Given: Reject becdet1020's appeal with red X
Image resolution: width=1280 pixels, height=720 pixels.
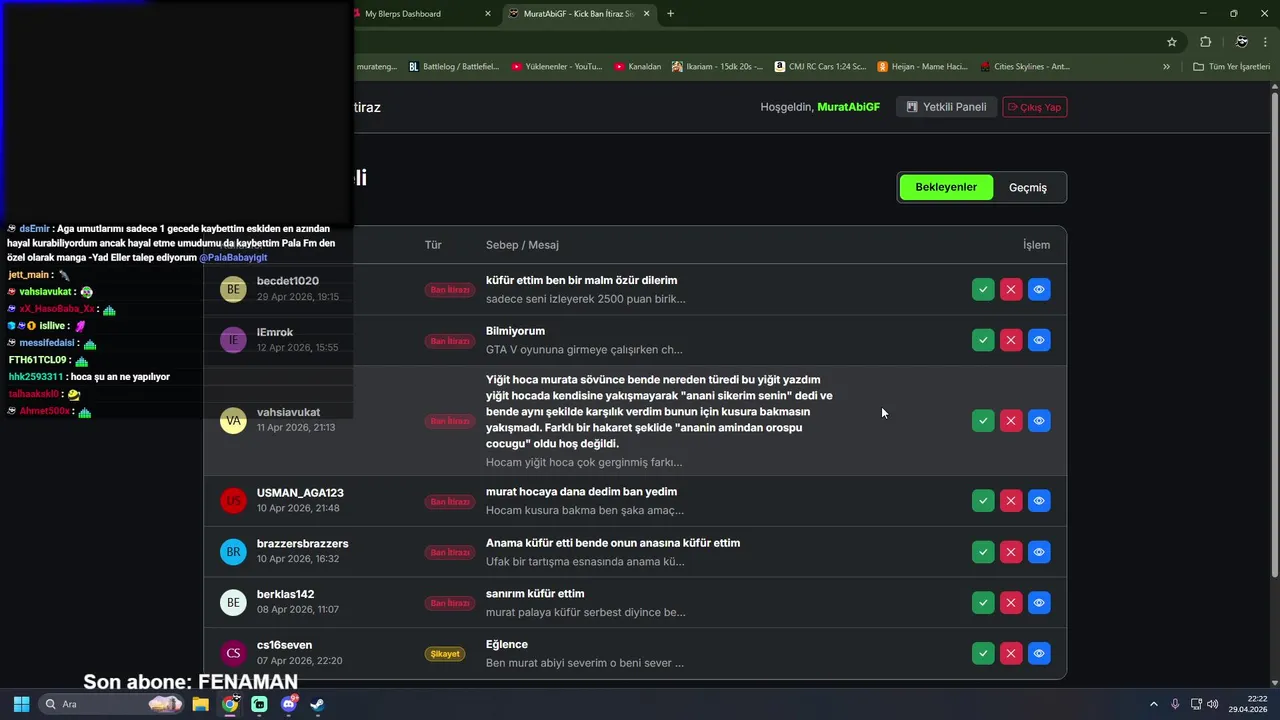Looking at the screenshot, I should click(x=1011, y=289).
